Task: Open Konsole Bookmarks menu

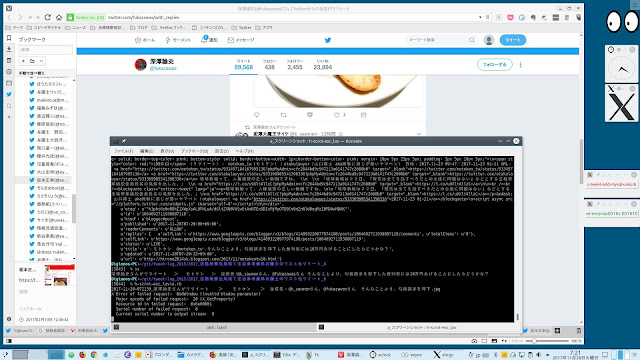Action: (195, 151)
